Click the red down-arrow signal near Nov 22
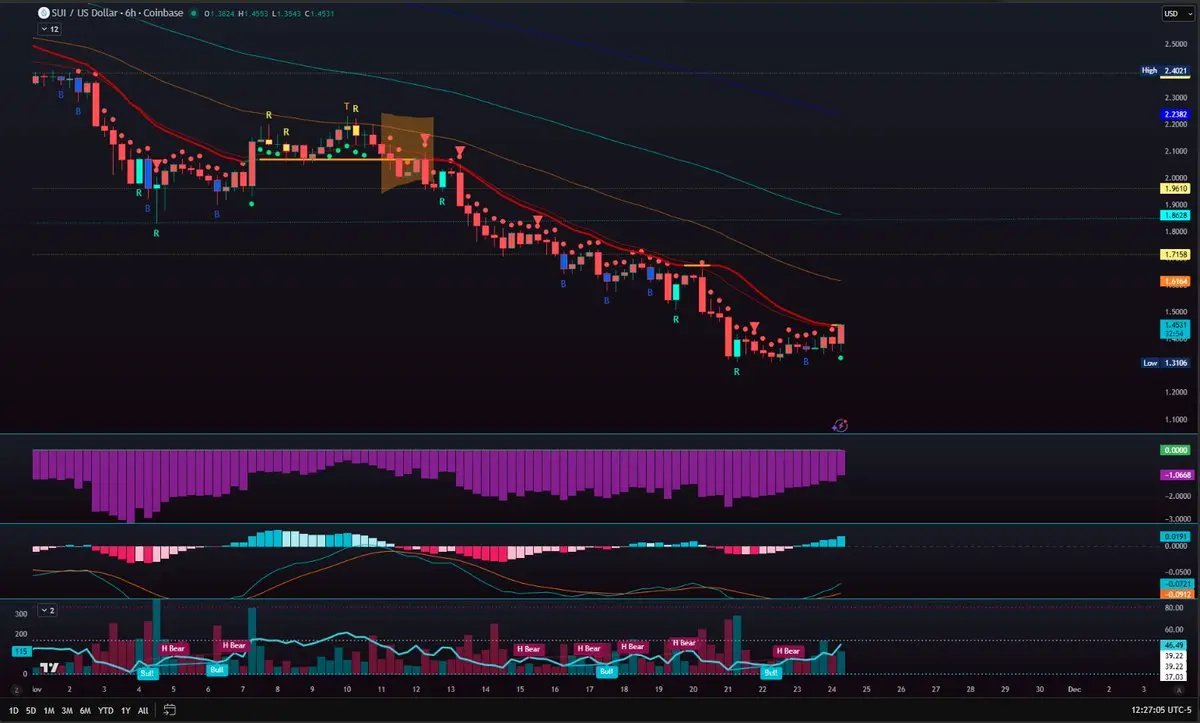 pyautogui.click(x=756, y=327)
